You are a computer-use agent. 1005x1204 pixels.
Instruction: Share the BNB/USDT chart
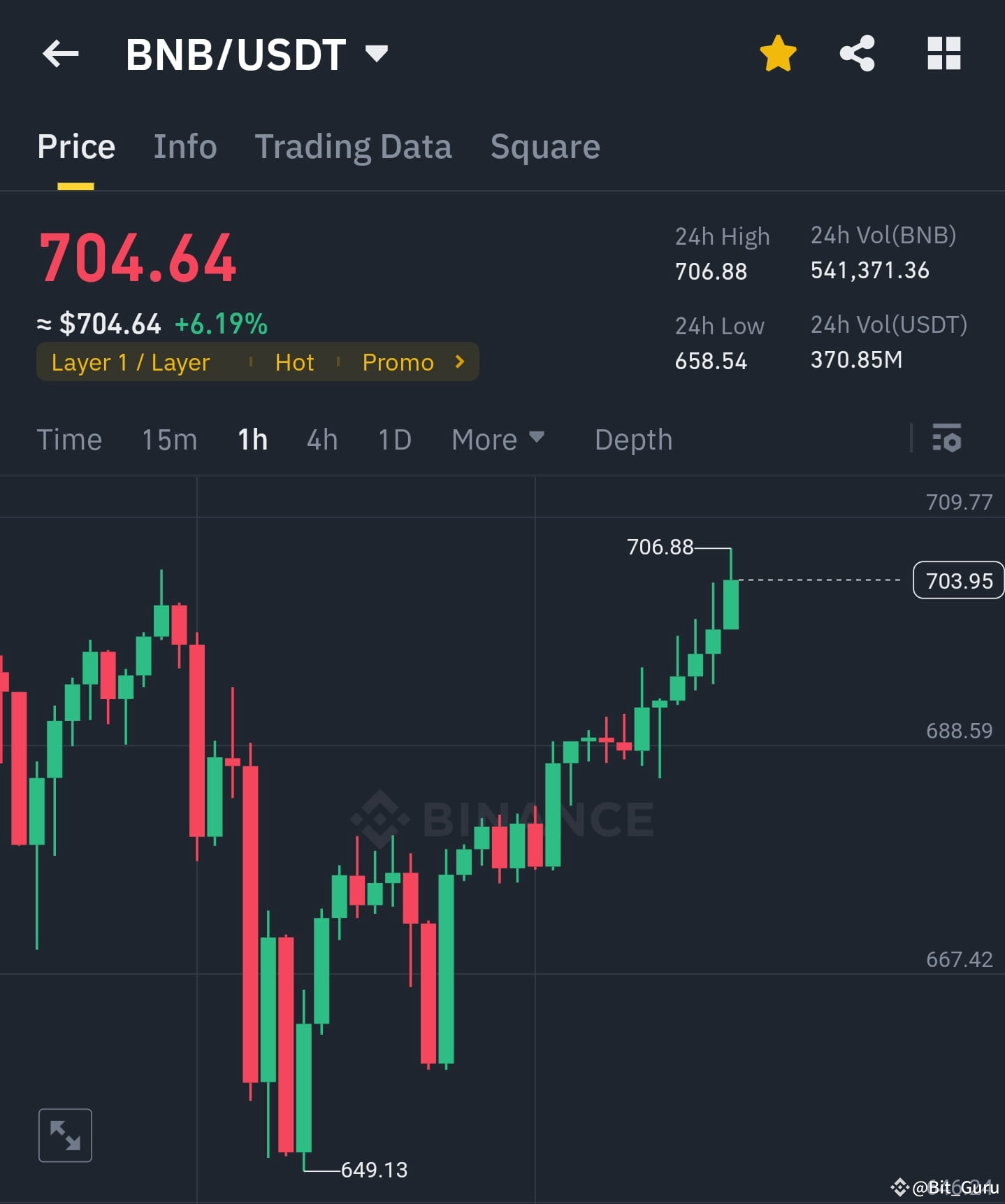click(856, 52)
